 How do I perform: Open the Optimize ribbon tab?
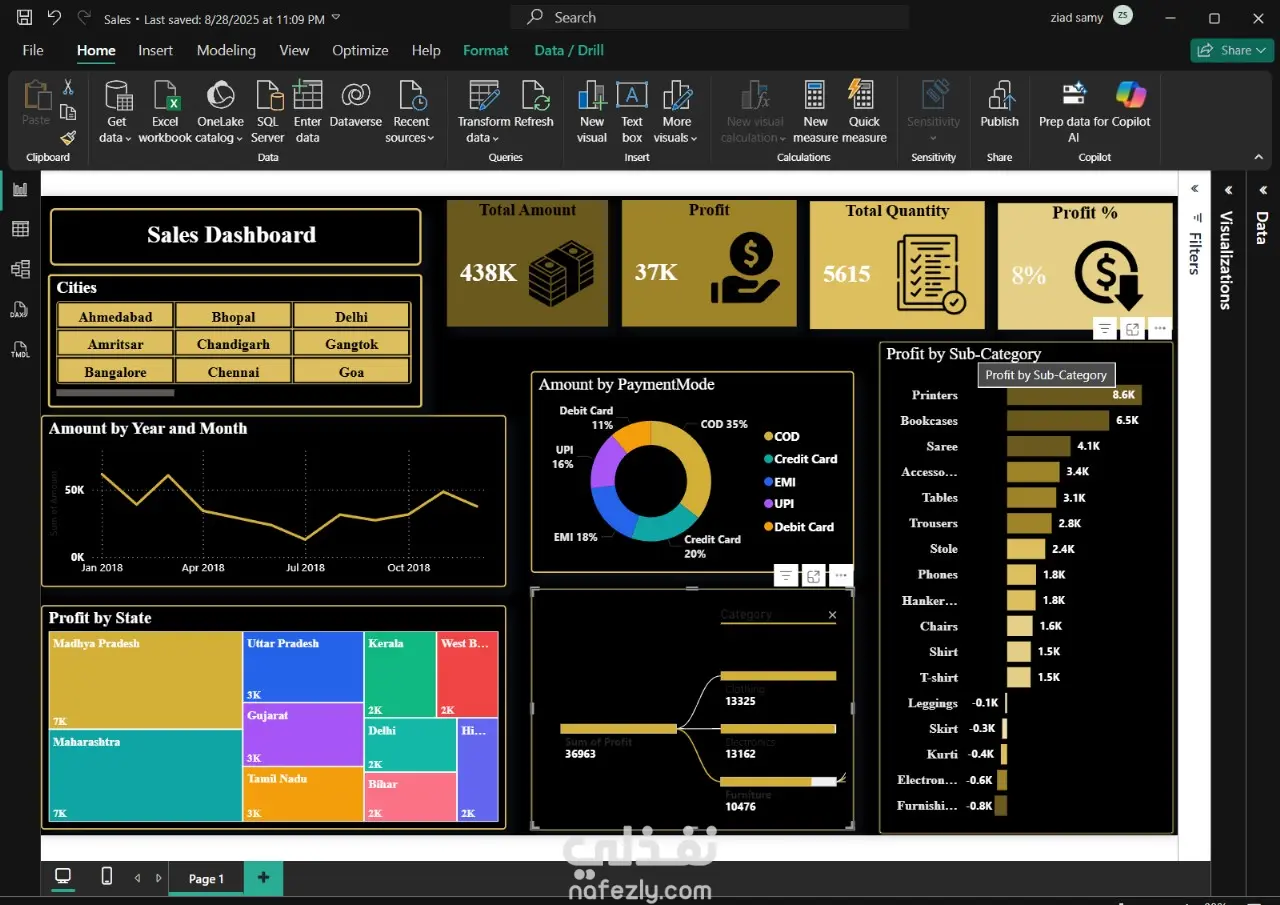(360, 50)
